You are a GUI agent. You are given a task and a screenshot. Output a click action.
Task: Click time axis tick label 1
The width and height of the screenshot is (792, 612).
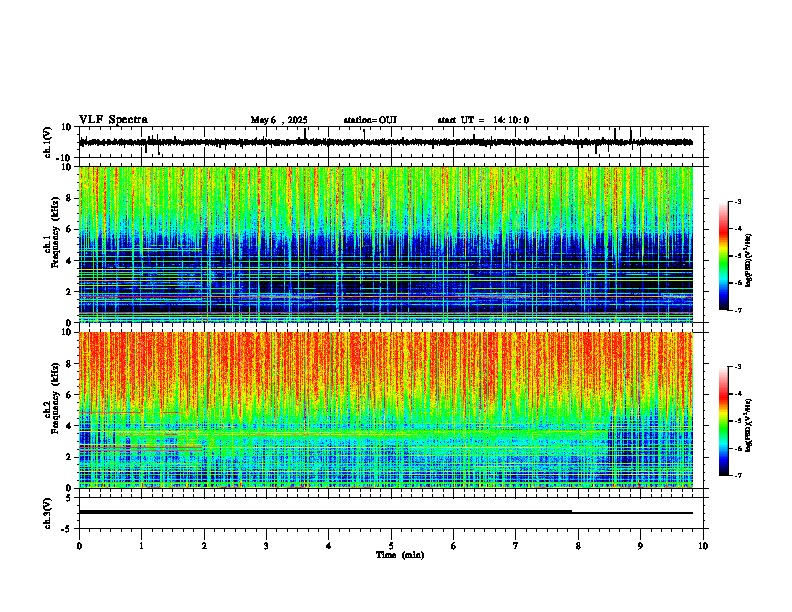click(141, 546)
